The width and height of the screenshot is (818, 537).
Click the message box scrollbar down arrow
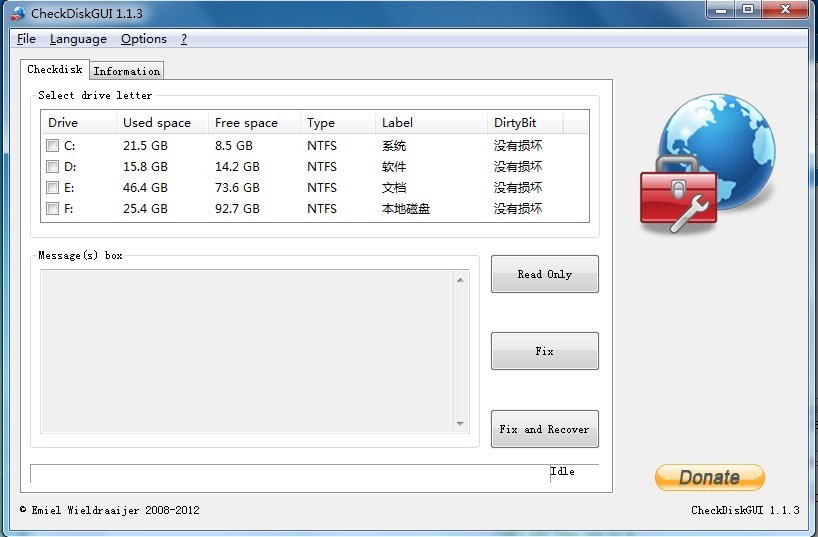click(460, 423)
